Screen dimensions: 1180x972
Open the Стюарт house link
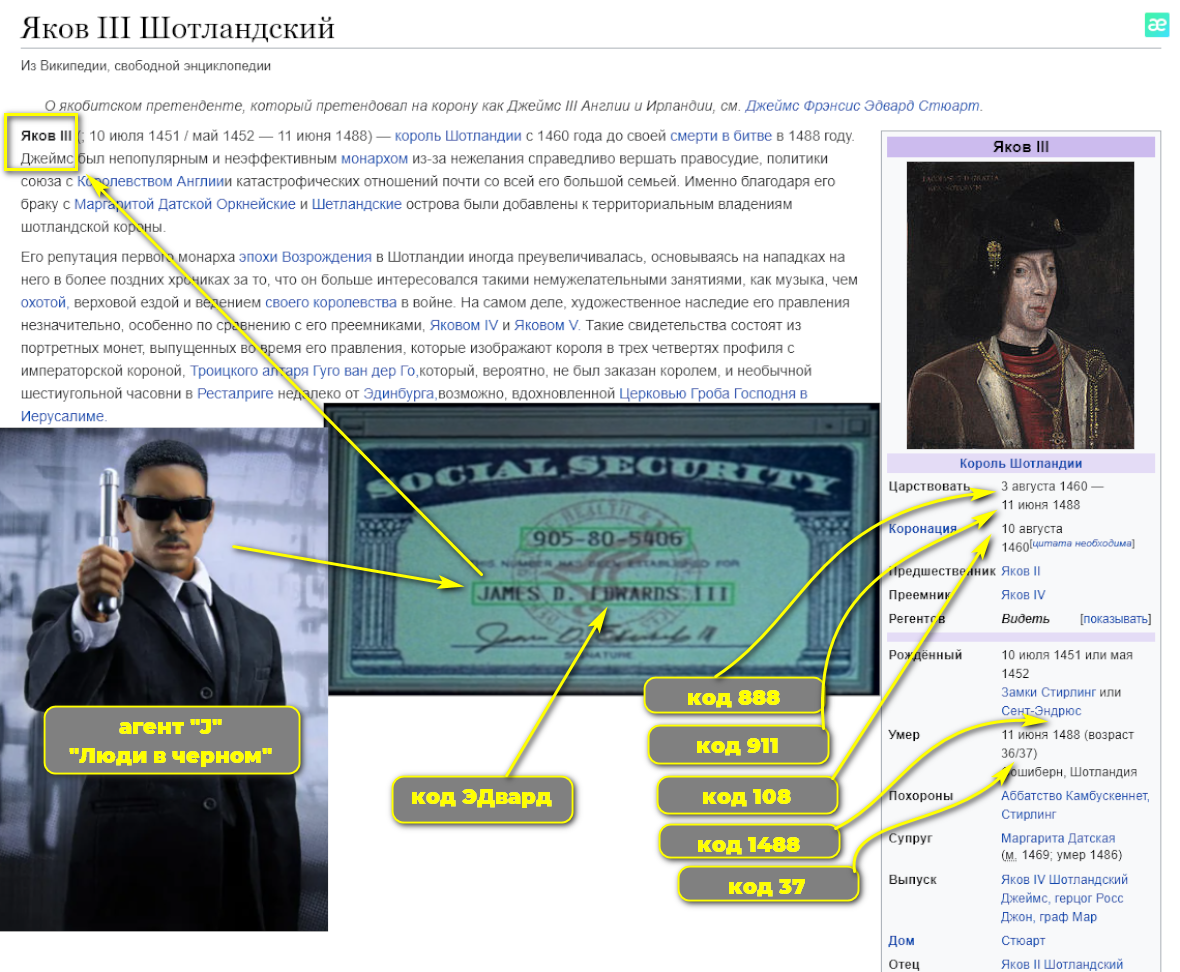tap(1023, 941)
